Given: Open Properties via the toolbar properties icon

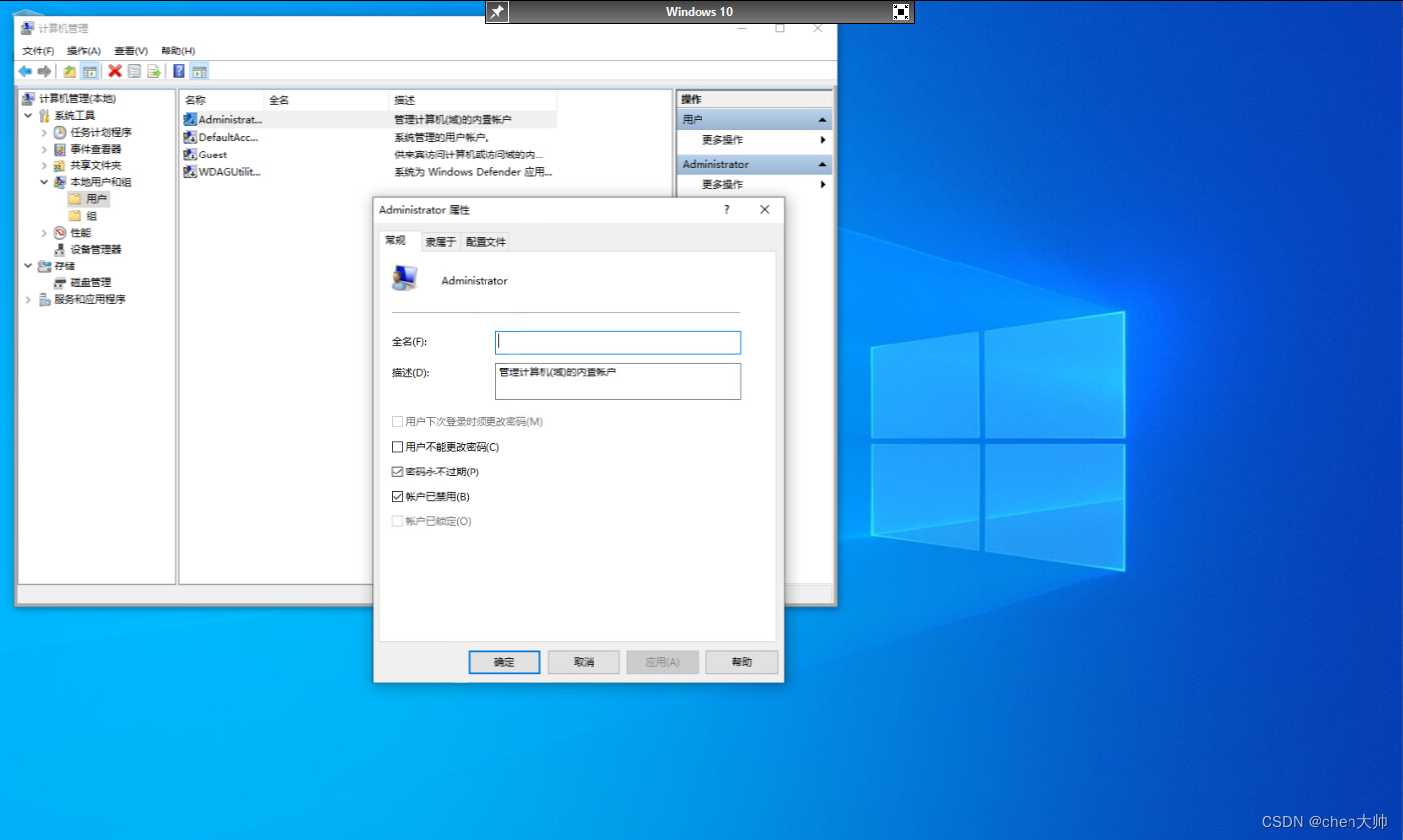Looking at the screenshot, I should coord(134,71).
